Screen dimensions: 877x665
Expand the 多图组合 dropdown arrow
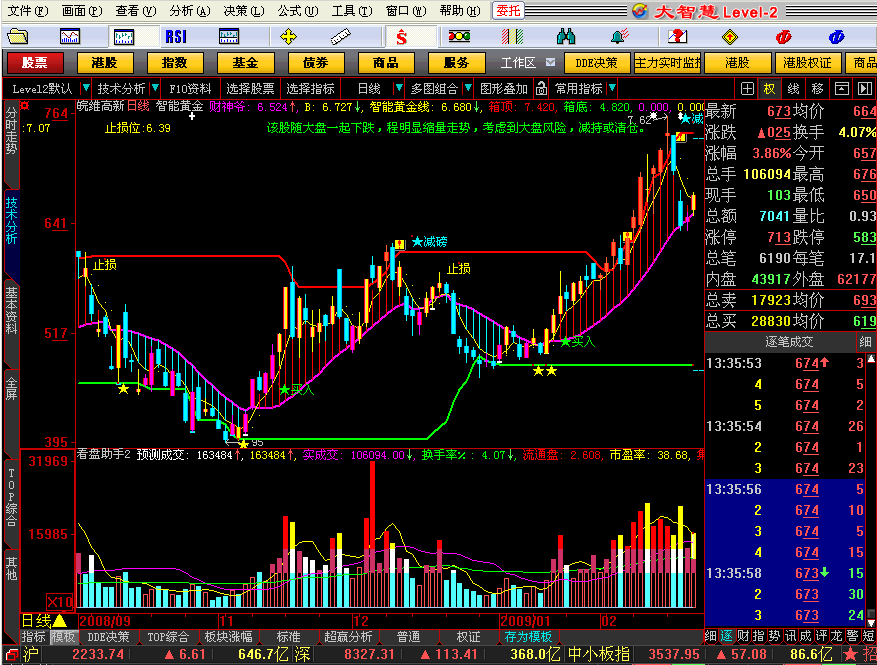tap(468, 88)
